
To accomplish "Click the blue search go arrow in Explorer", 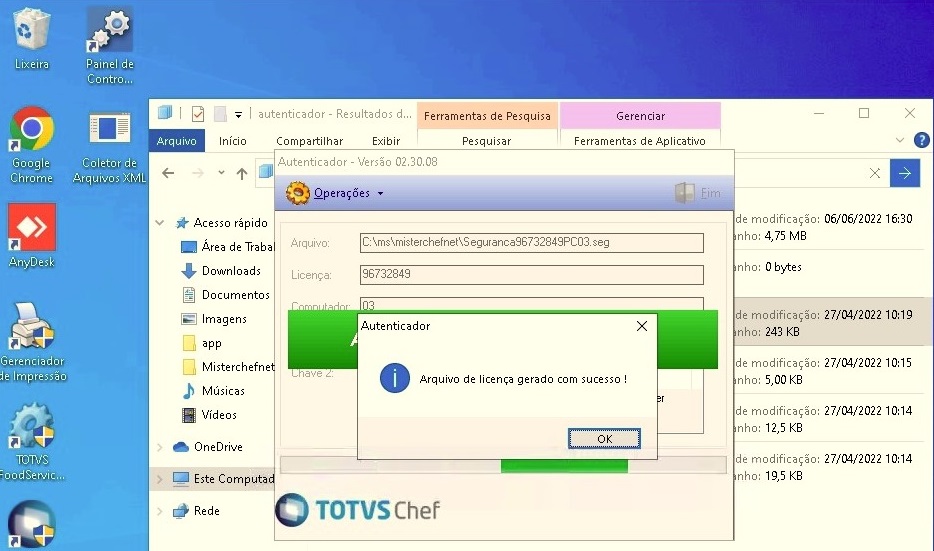I will (905, 173).
